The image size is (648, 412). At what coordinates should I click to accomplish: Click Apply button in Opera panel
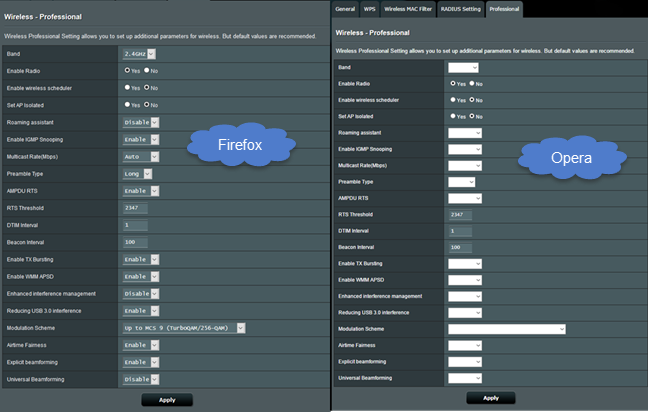(x=491, y=398)
